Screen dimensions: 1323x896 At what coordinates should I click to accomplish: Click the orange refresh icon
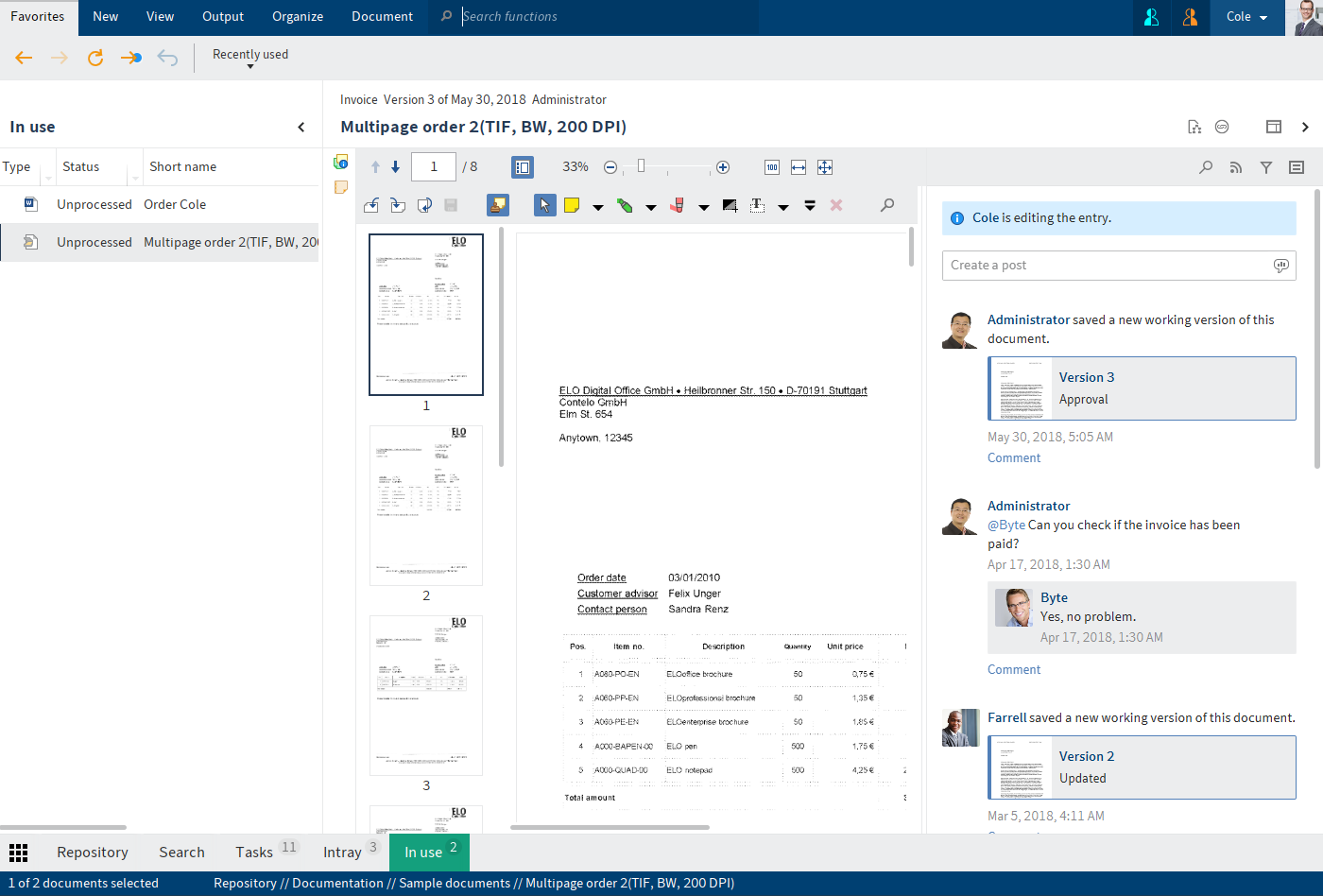pyautogui.click(x=95, y=59)
